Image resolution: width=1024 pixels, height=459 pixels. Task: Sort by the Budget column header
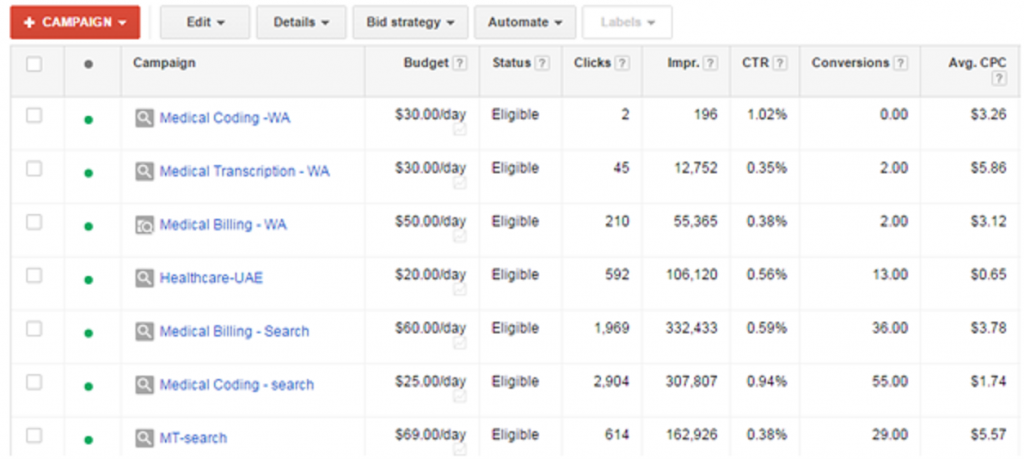pyautogui.click(x=426, y=63)
